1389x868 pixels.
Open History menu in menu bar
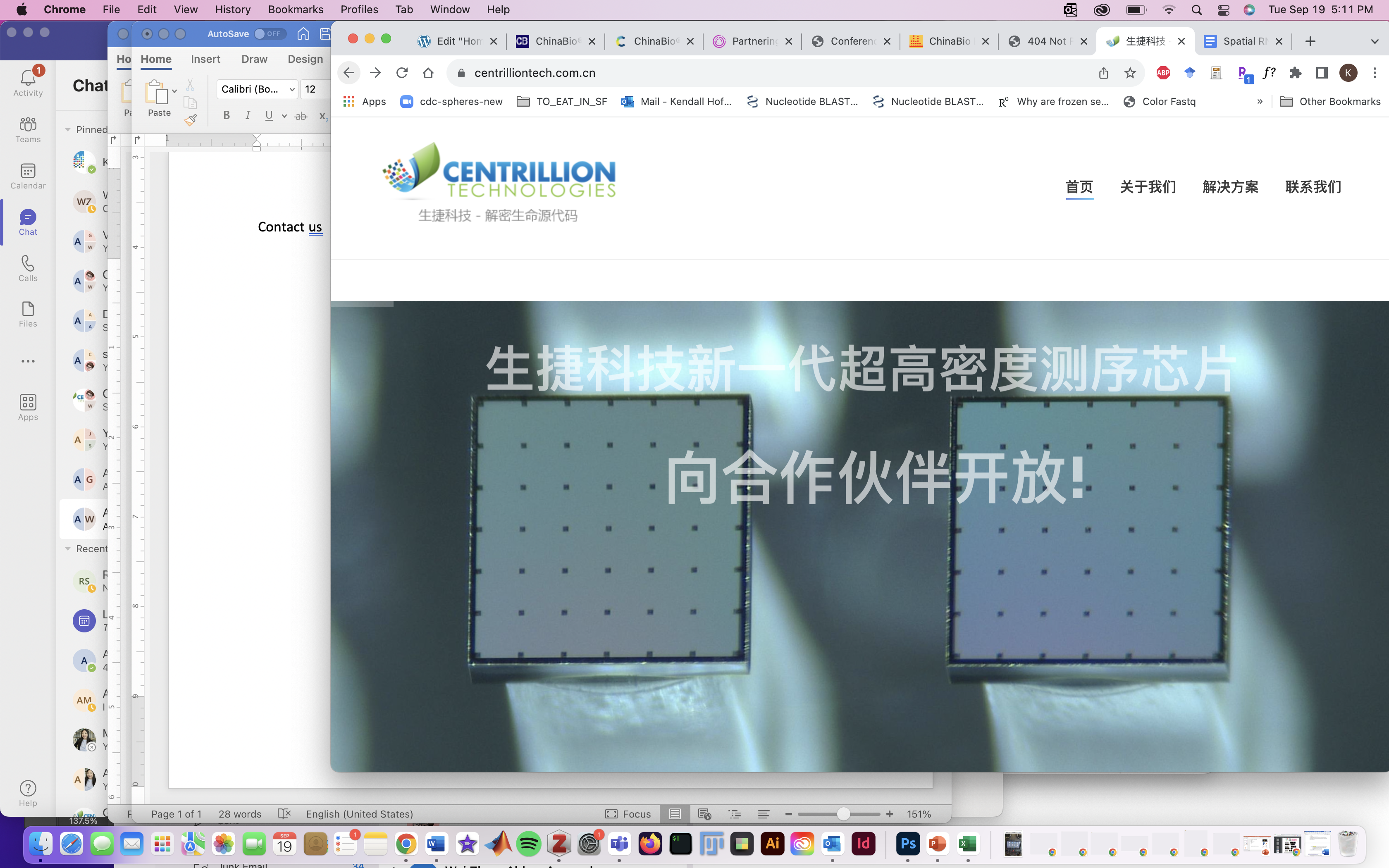[x=232, y=10]
